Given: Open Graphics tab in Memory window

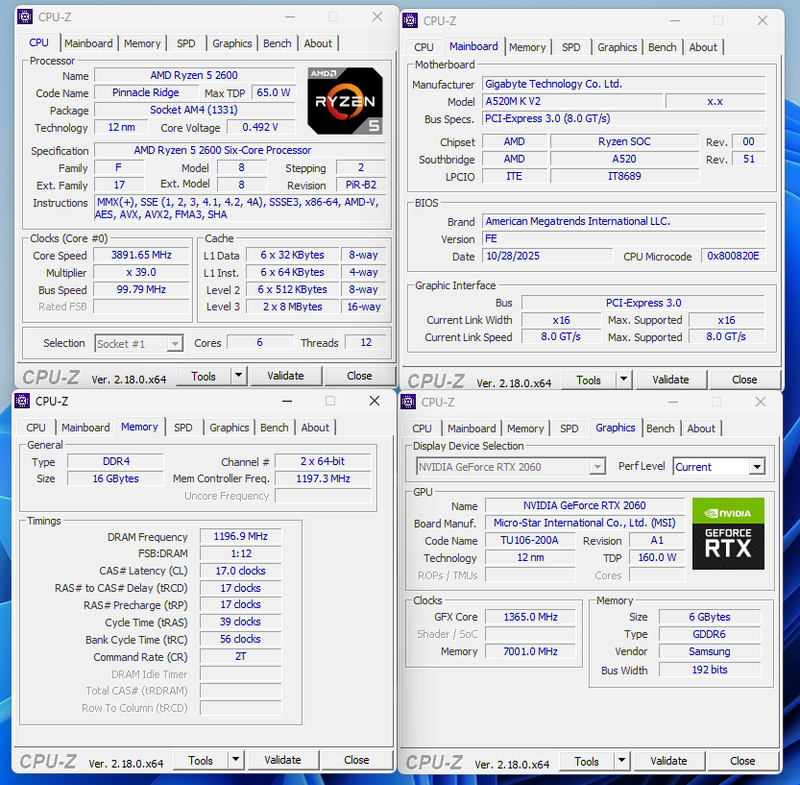Looking at the screenshot, I should pos(229,427).
